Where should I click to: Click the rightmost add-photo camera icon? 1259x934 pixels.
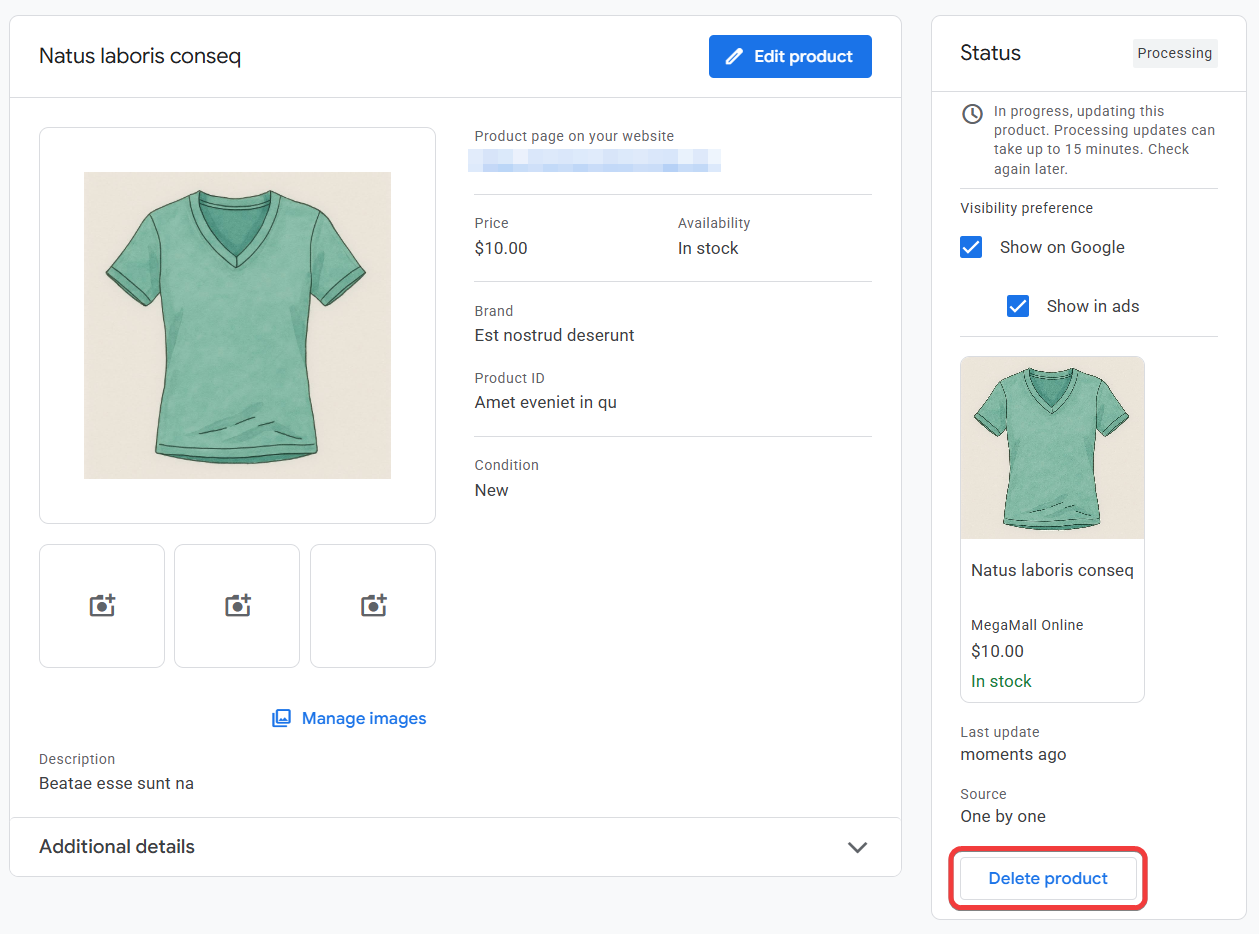coord(373,605)
